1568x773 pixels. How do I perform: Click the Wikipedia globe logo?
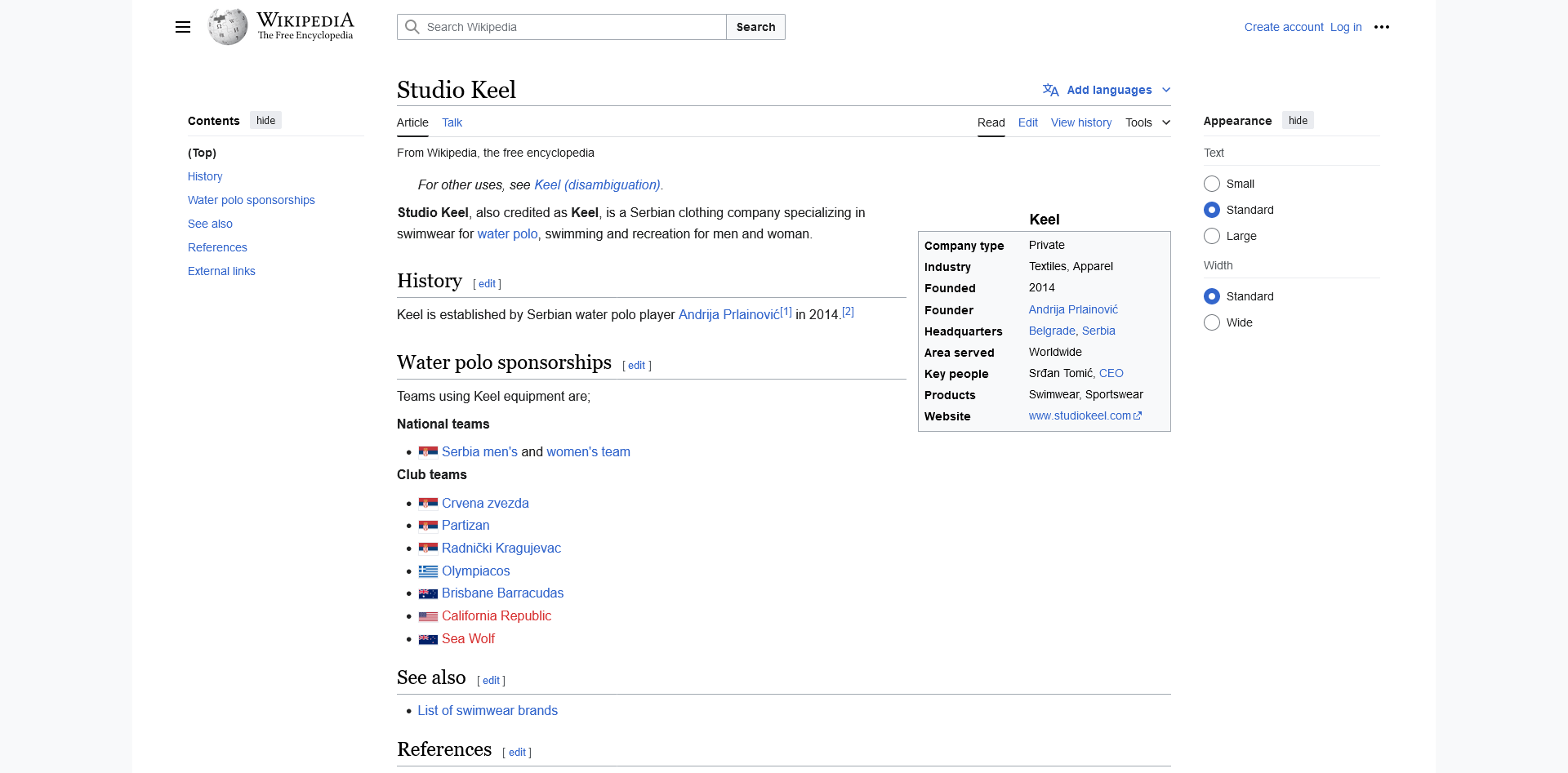pyautogui.click(x=228, y=27)
